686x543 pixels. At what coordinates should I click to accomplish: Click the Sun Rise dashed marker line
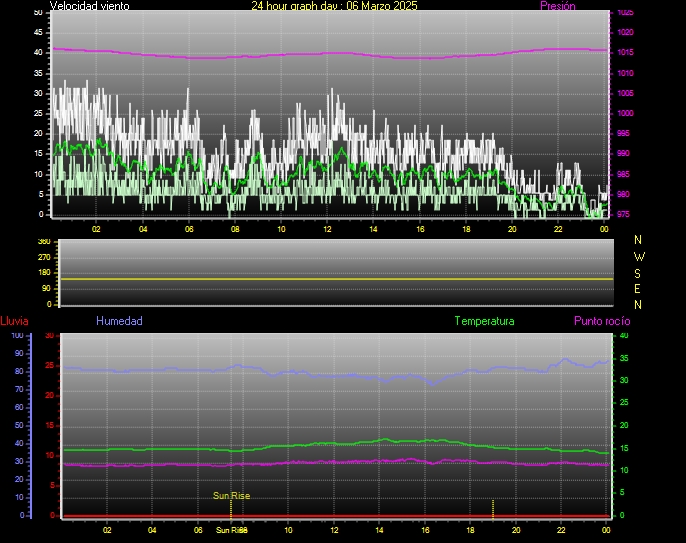(x=231, y=510)
